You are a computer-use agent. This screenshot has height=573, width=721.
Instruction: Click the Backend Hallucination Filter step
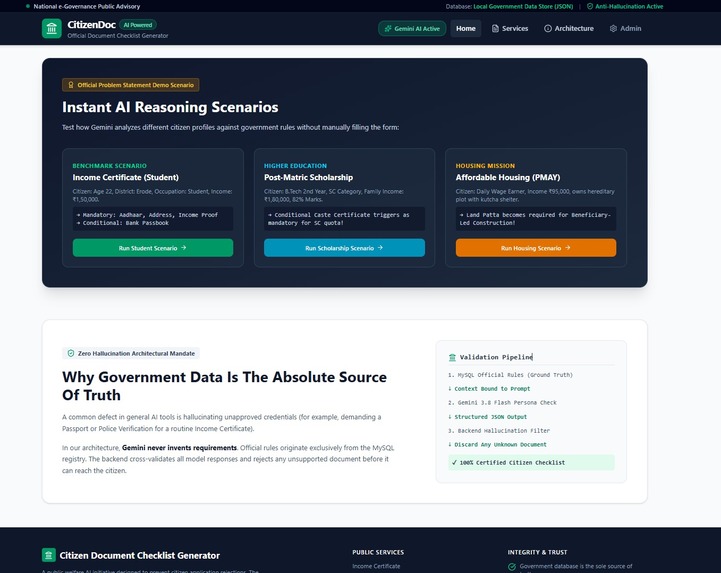pos(499,431)
